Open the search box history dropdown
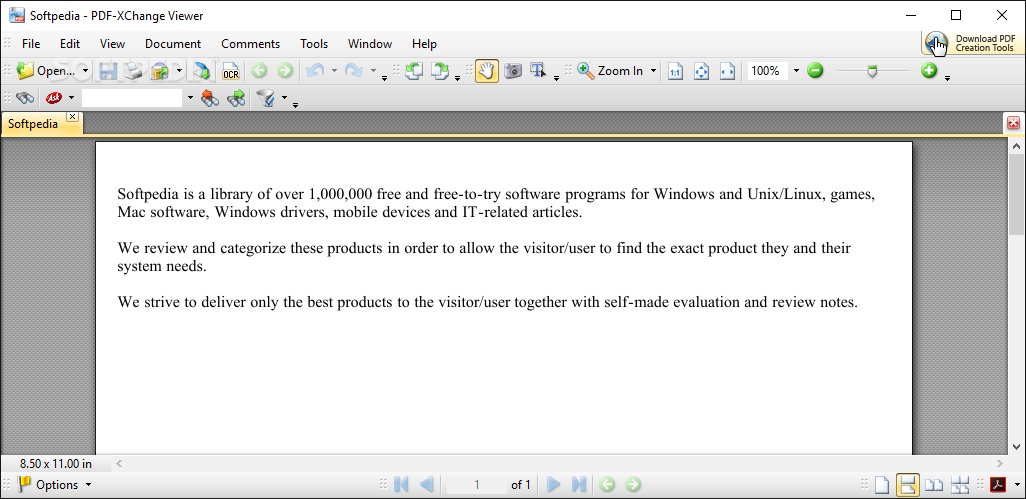Screen dimensions: 1026x499 (x=190, y=99)
